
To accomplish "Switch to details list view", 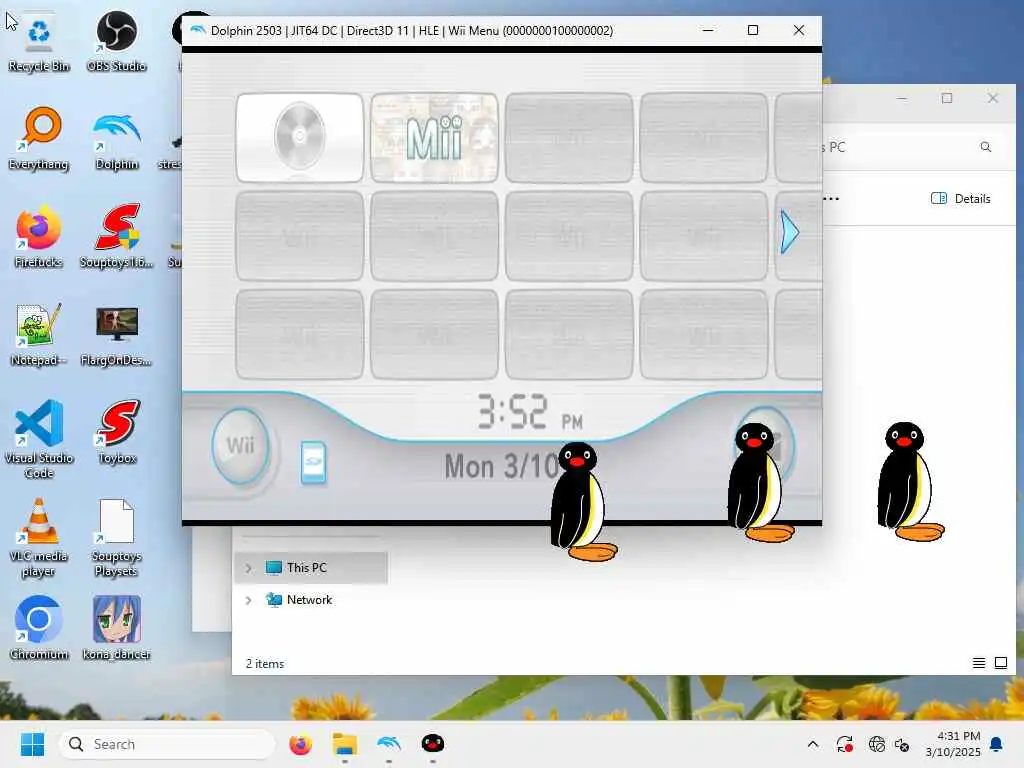I will [978, 664].
